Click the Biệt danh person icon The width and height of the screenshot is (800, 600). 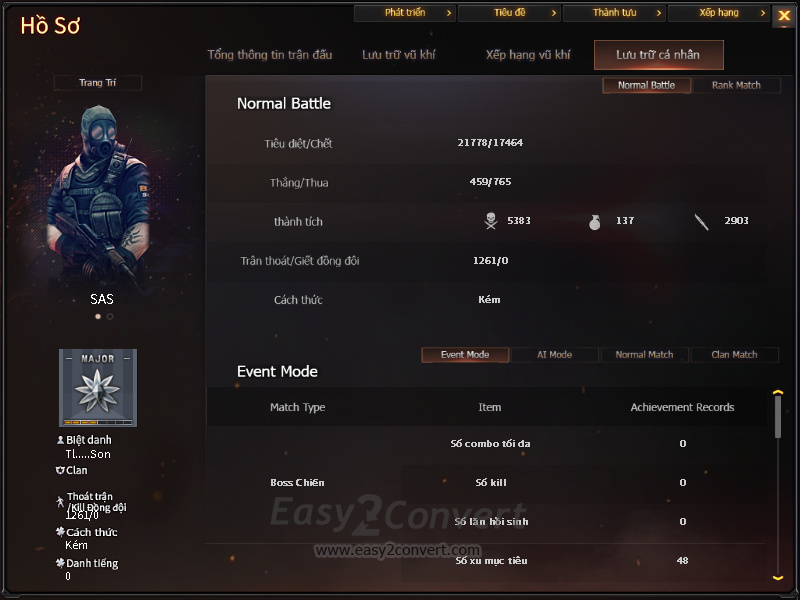point(60,440)
